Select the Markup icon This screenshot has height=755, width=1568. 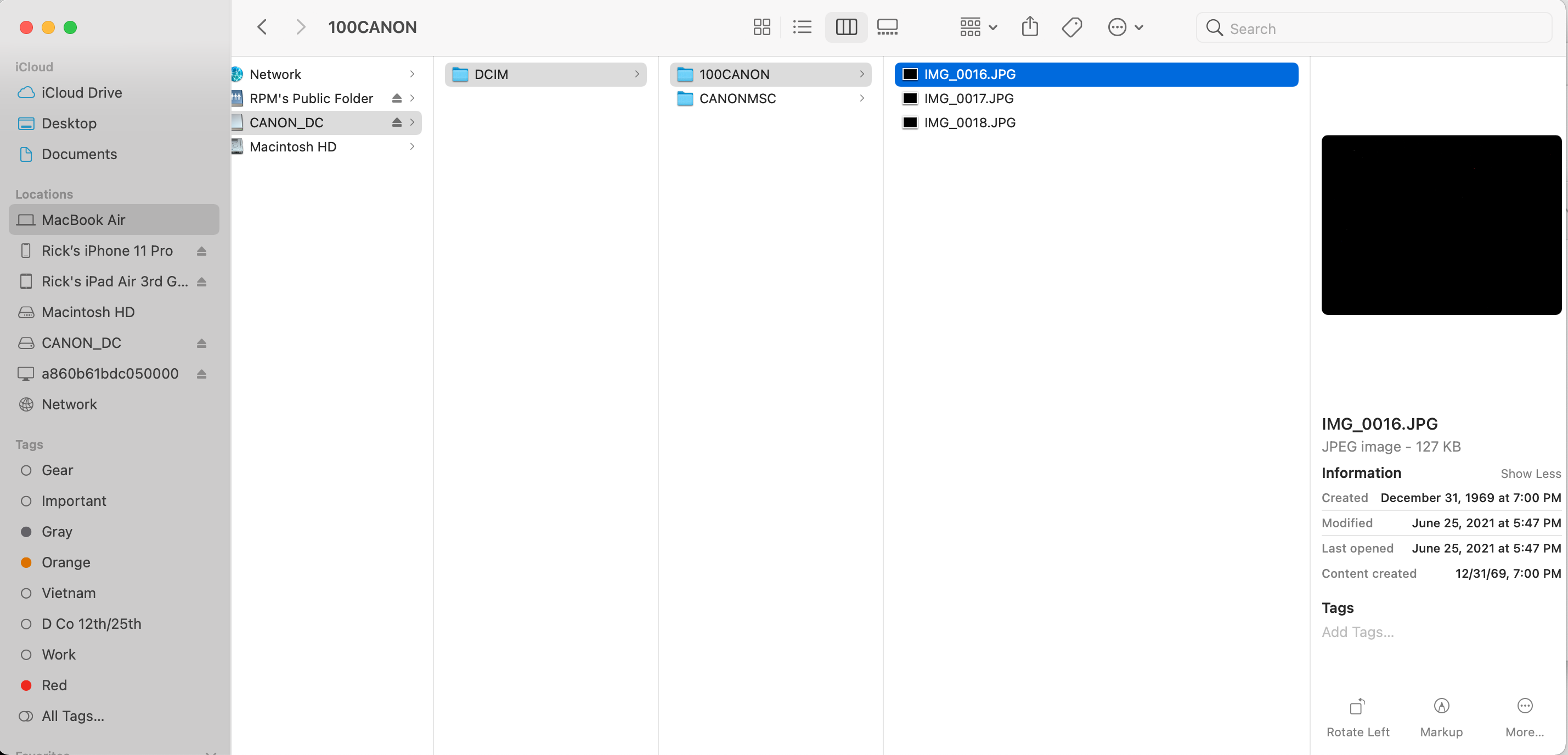[x=1441, y=706]
